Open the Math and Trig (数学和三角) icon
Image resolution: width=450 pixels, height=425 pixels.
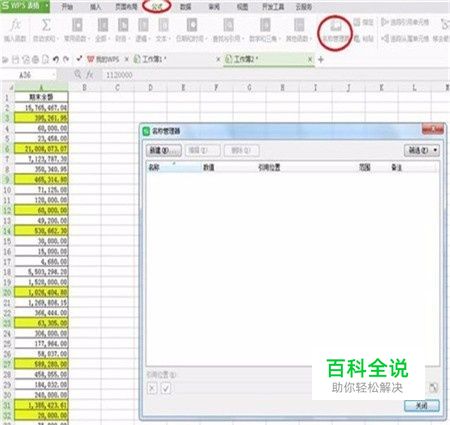[x=265, y=25]
